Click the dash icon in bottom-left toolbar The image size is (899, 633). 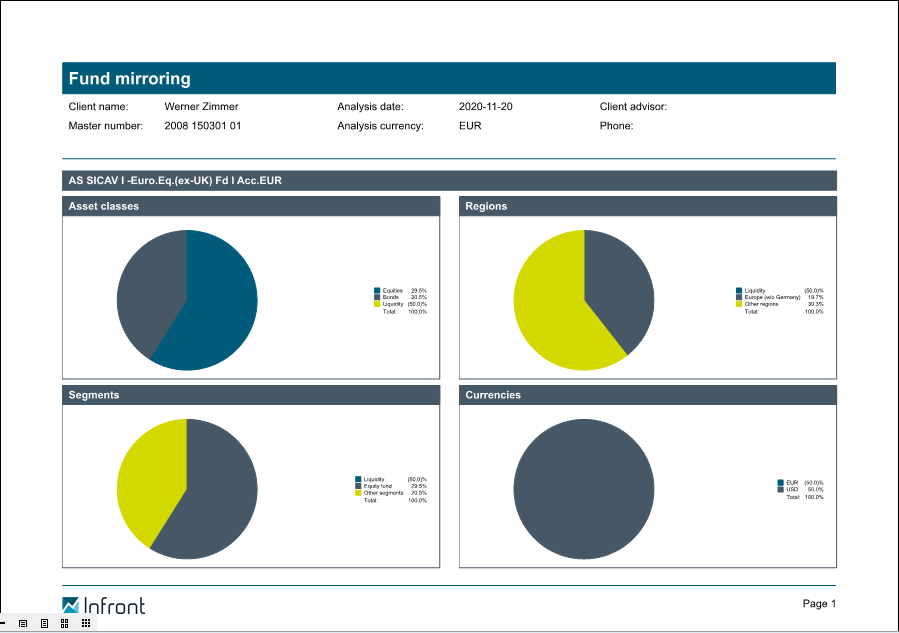(3, 623)
